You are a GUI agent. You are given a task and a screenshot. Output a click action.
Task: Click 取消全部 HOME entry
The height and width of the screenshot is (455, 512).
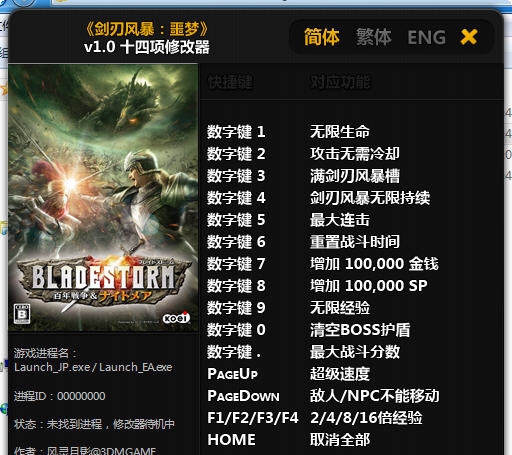point(288,440)
